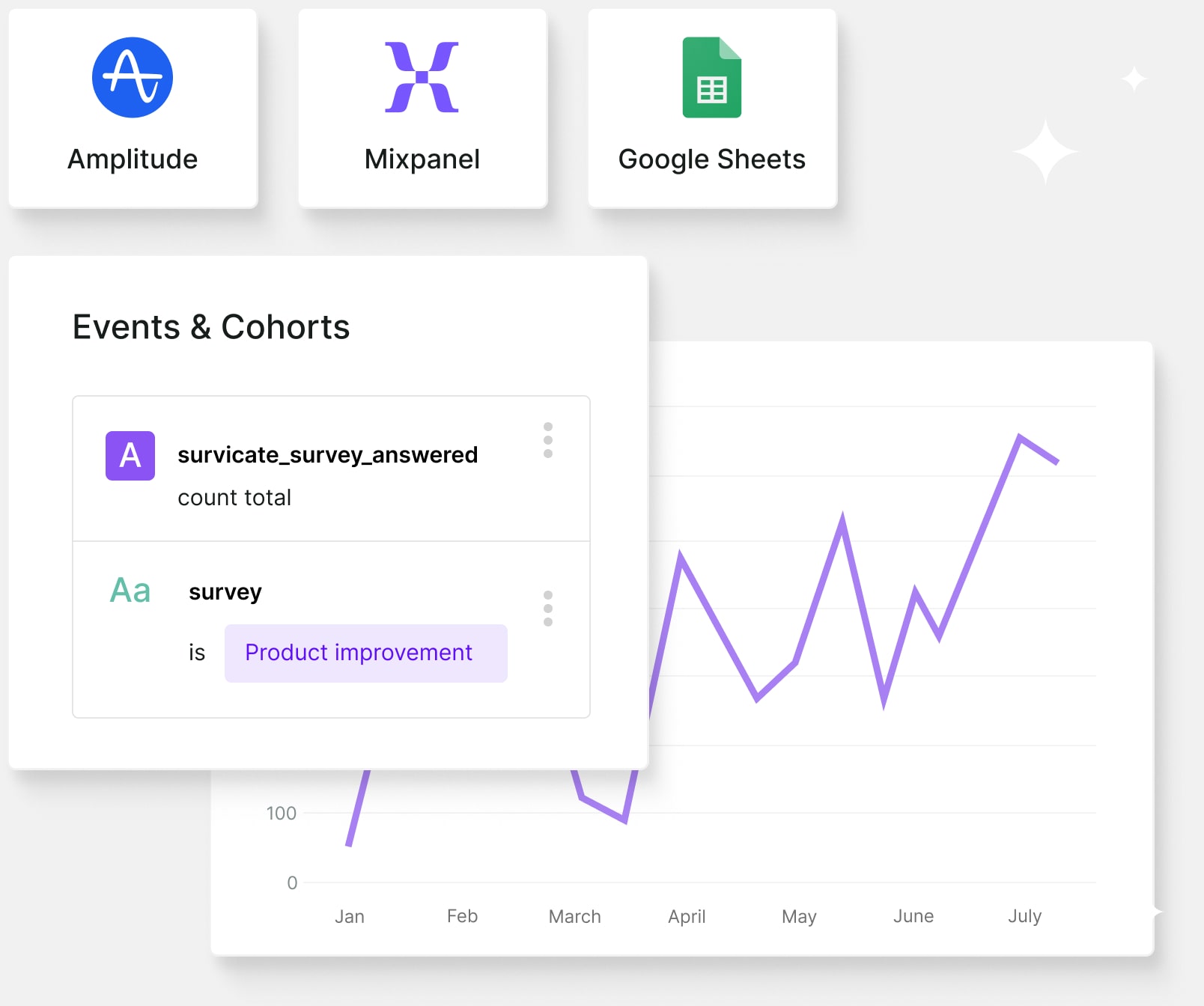Click the 100 y-axis value
Image resolution: width=1204 pixels, height=1006 pixels.
pos(282,813)
